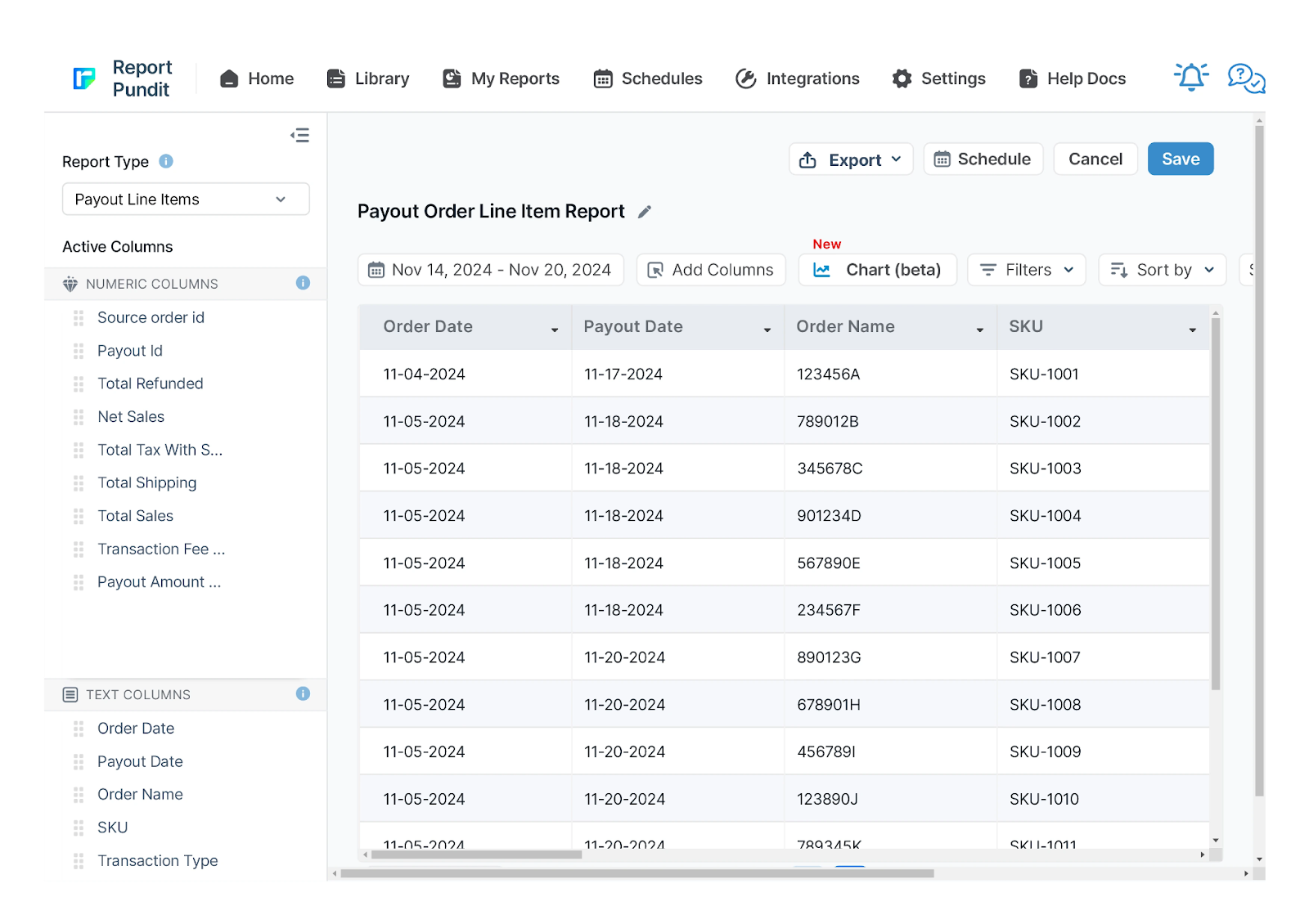Screen dimensions: 1309x924
Task: Click cell SKU-1004
Action: [x=1045, y=516]
